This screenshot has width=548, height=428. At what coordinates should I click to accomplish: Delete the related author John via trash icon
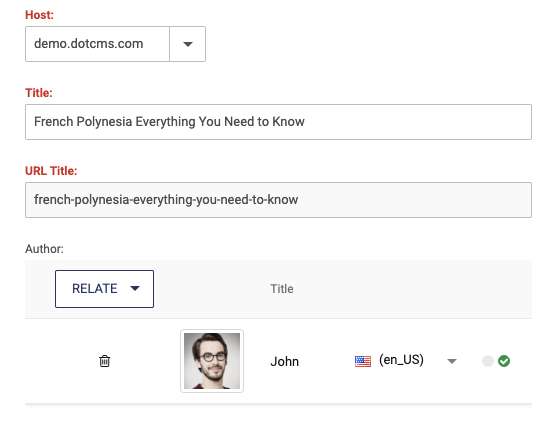pyautogui.click(x=104, y=361)
